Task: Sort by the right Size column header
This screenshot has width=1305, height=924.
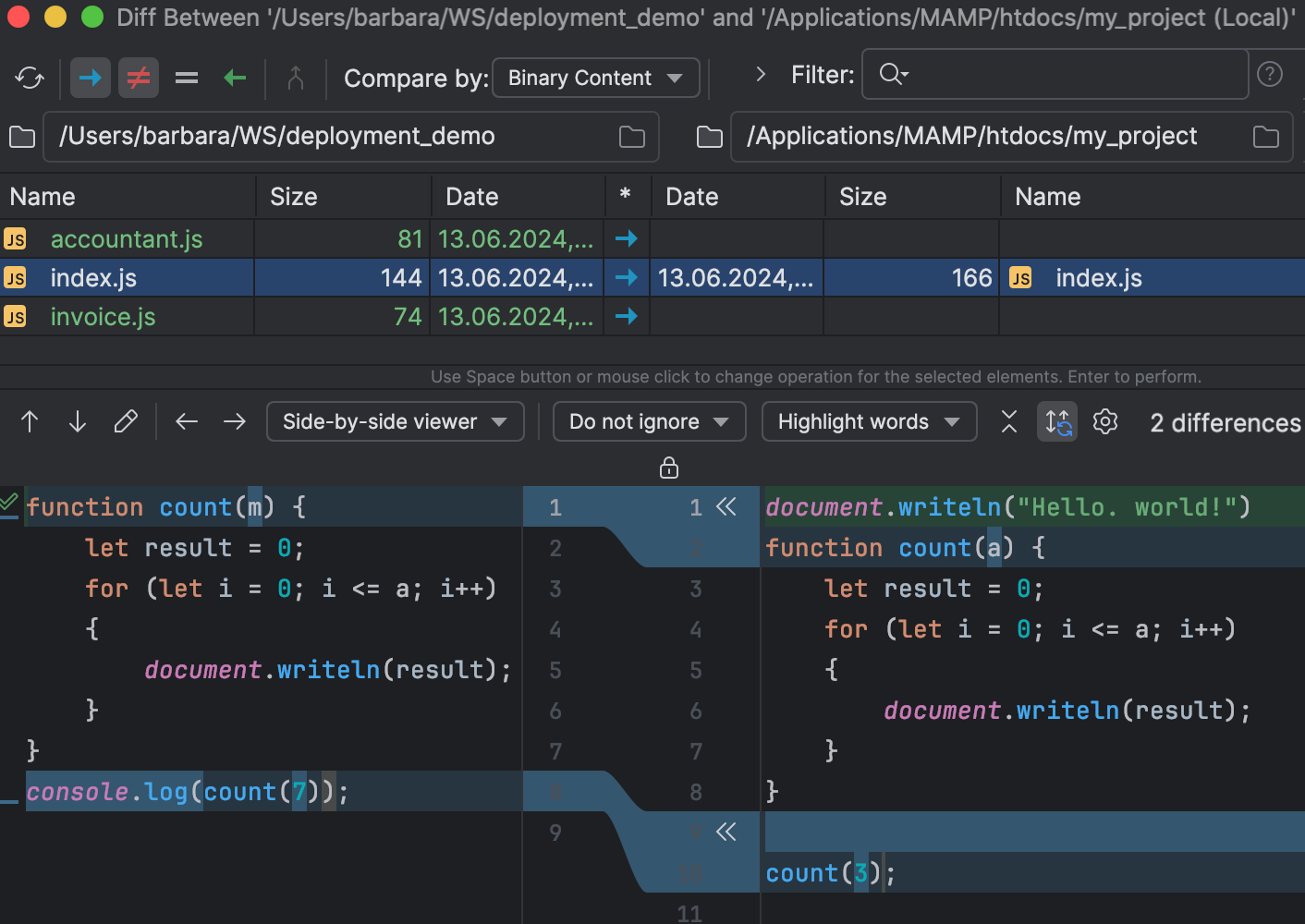Action: [x=912, y=197]
